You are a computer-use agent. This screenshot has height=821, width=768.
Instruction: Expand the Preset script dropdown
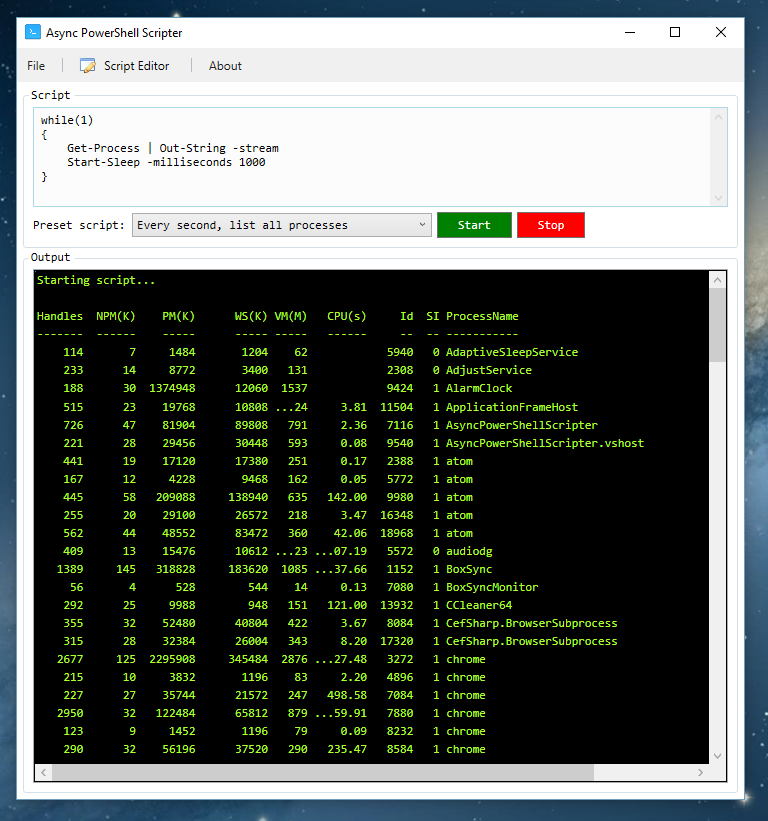[282, 225]
